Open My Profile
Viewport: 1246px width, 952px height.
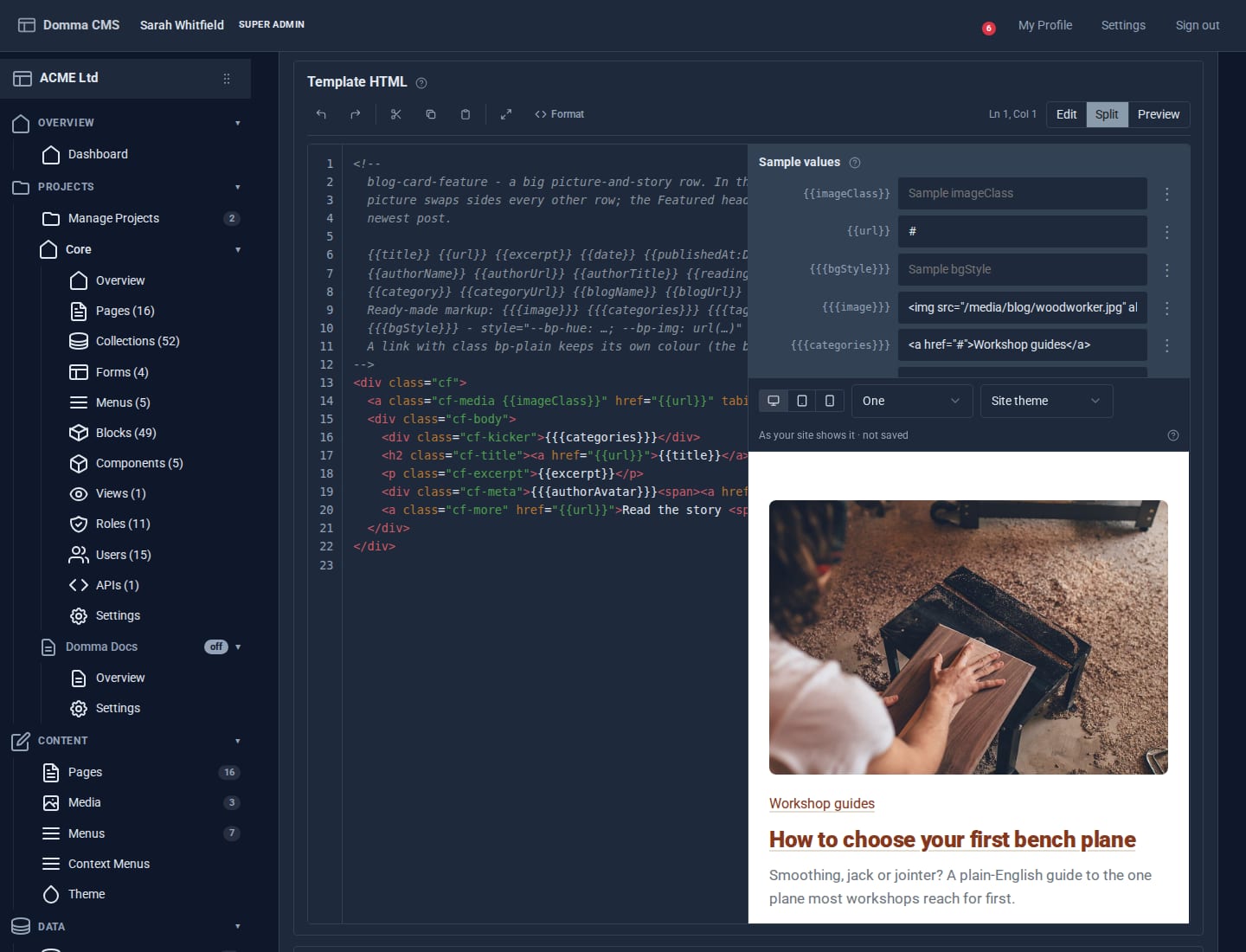pos(1044,25)
